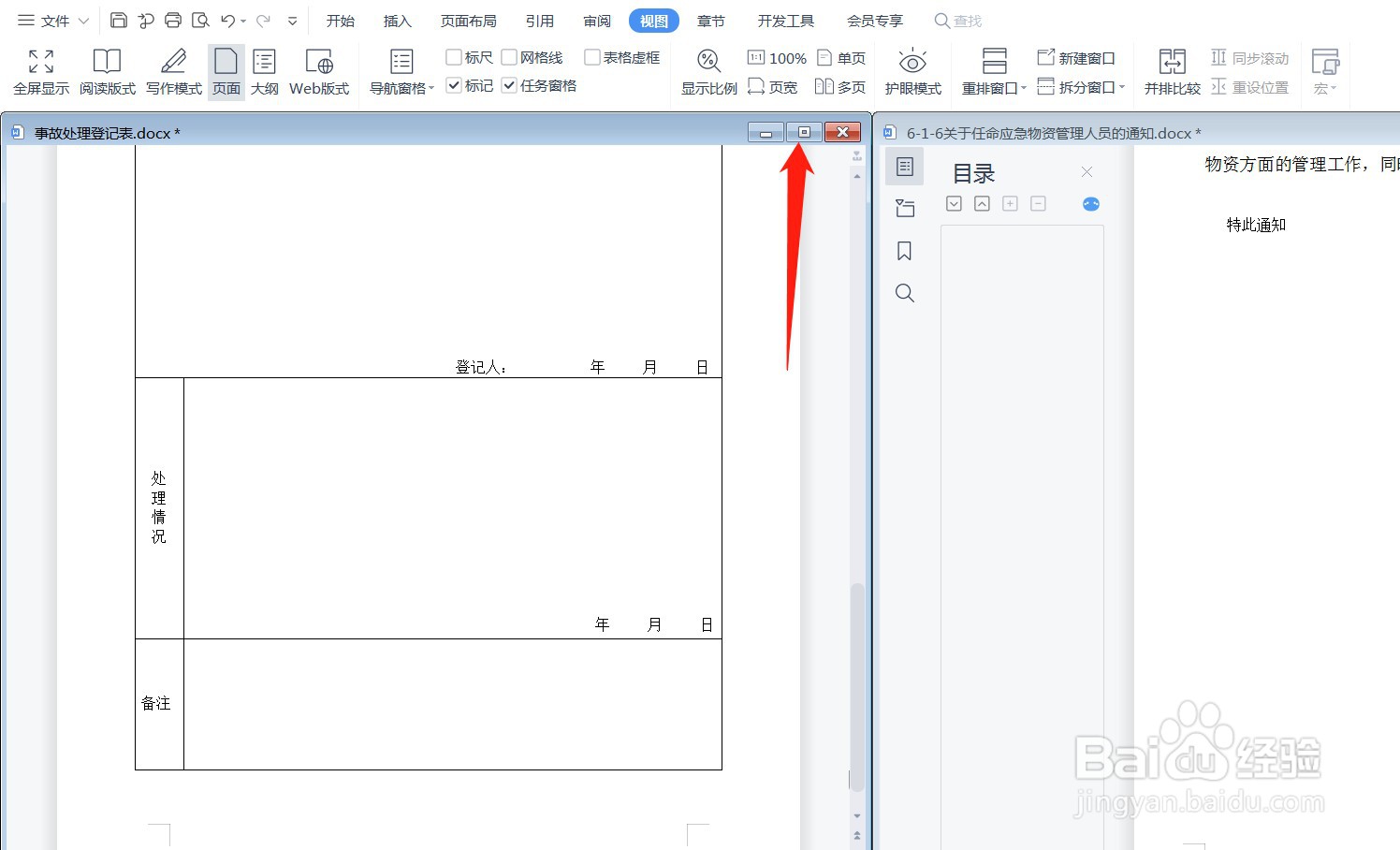
Task: Set zoom to 100%
Action: 777,56
